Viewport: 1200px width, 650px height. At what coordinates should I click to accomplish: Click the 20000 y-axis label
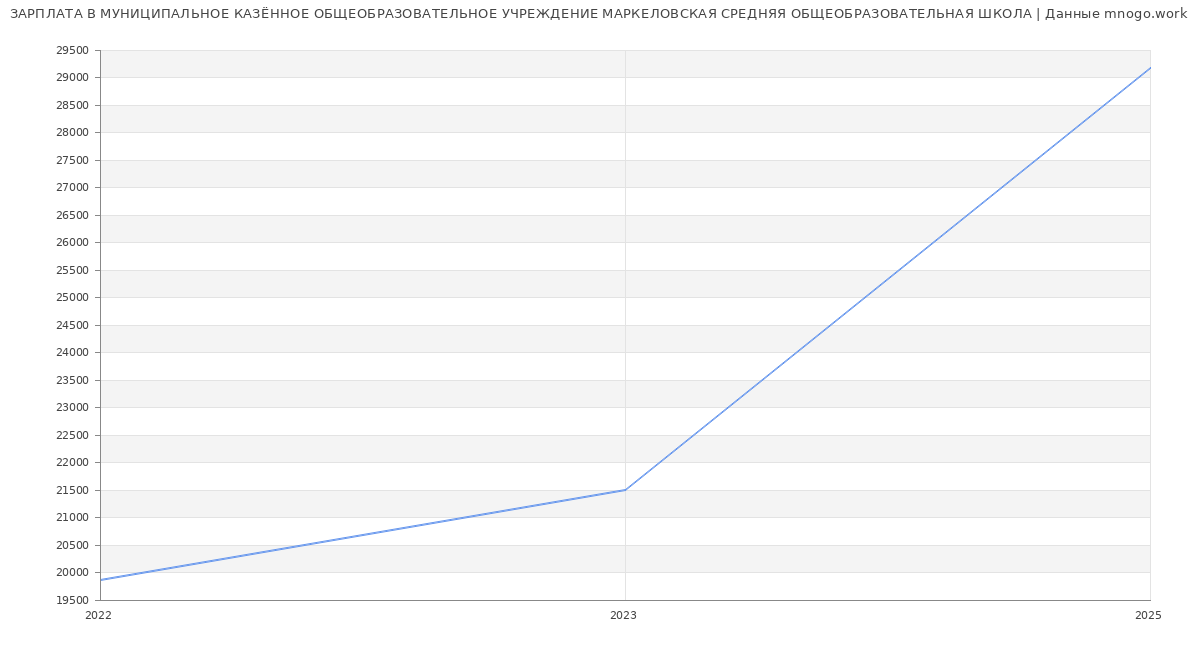tap(73, 573)
